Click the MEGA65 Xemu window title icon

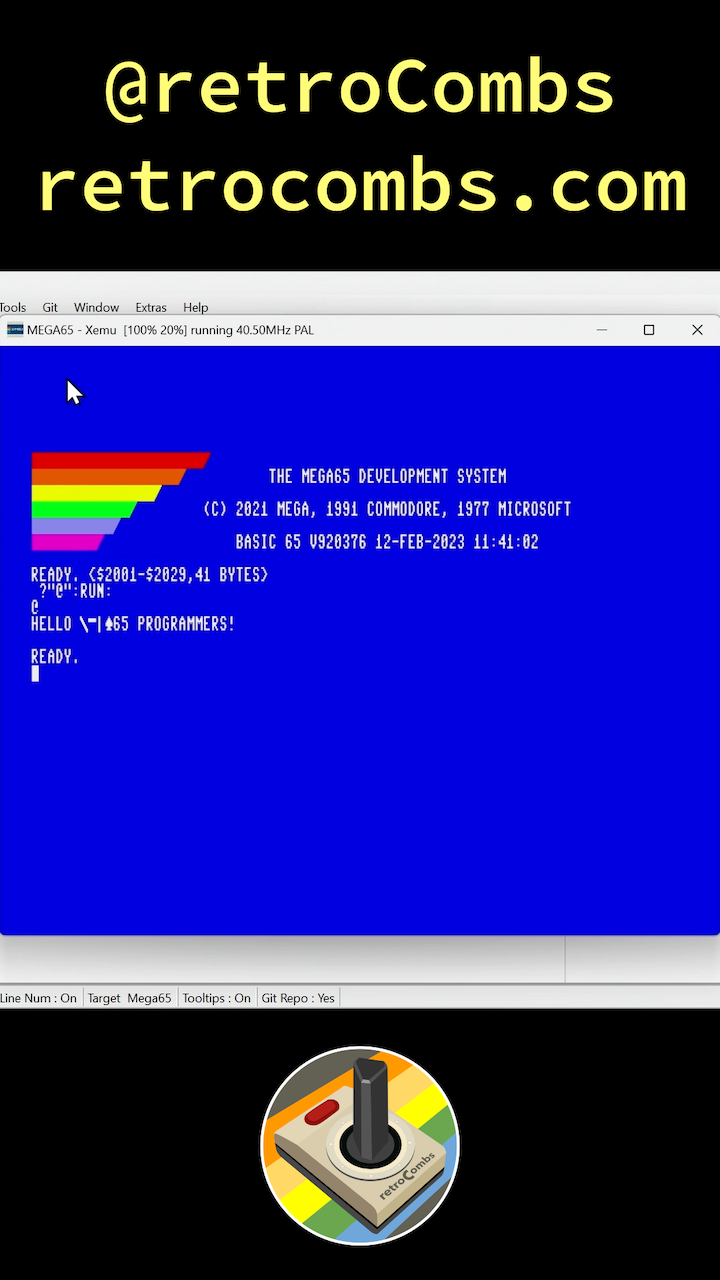[x=15, y=330]
